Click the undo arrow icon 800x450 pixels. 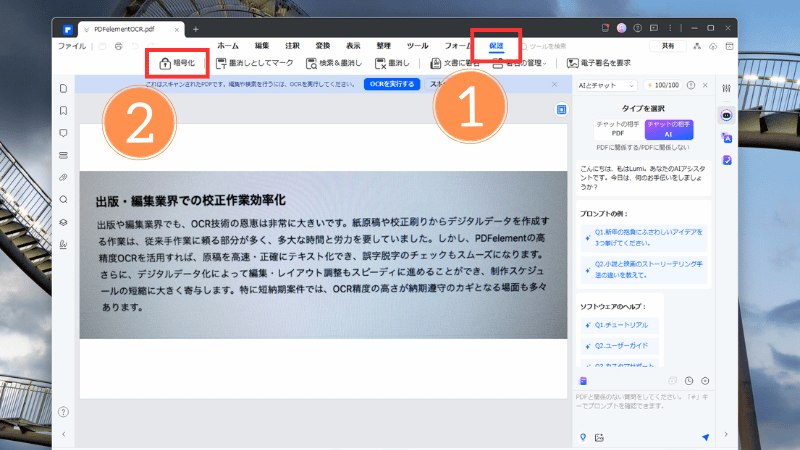point(135,46)
